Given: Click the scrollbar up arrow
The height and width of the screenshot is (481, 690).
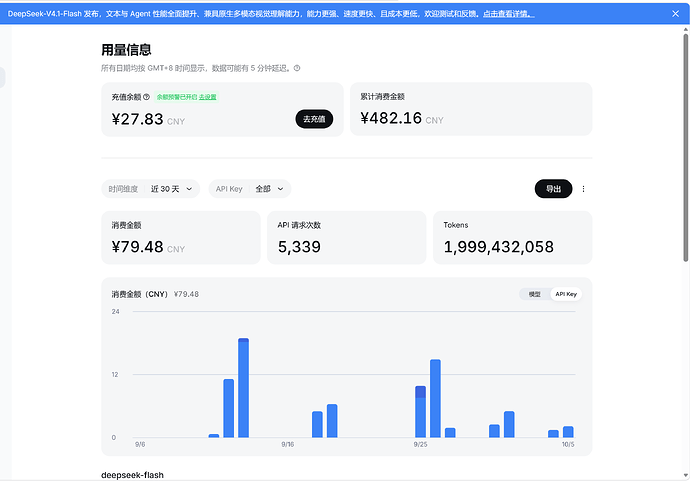Looking at the screenshot, I should (686, 29).
